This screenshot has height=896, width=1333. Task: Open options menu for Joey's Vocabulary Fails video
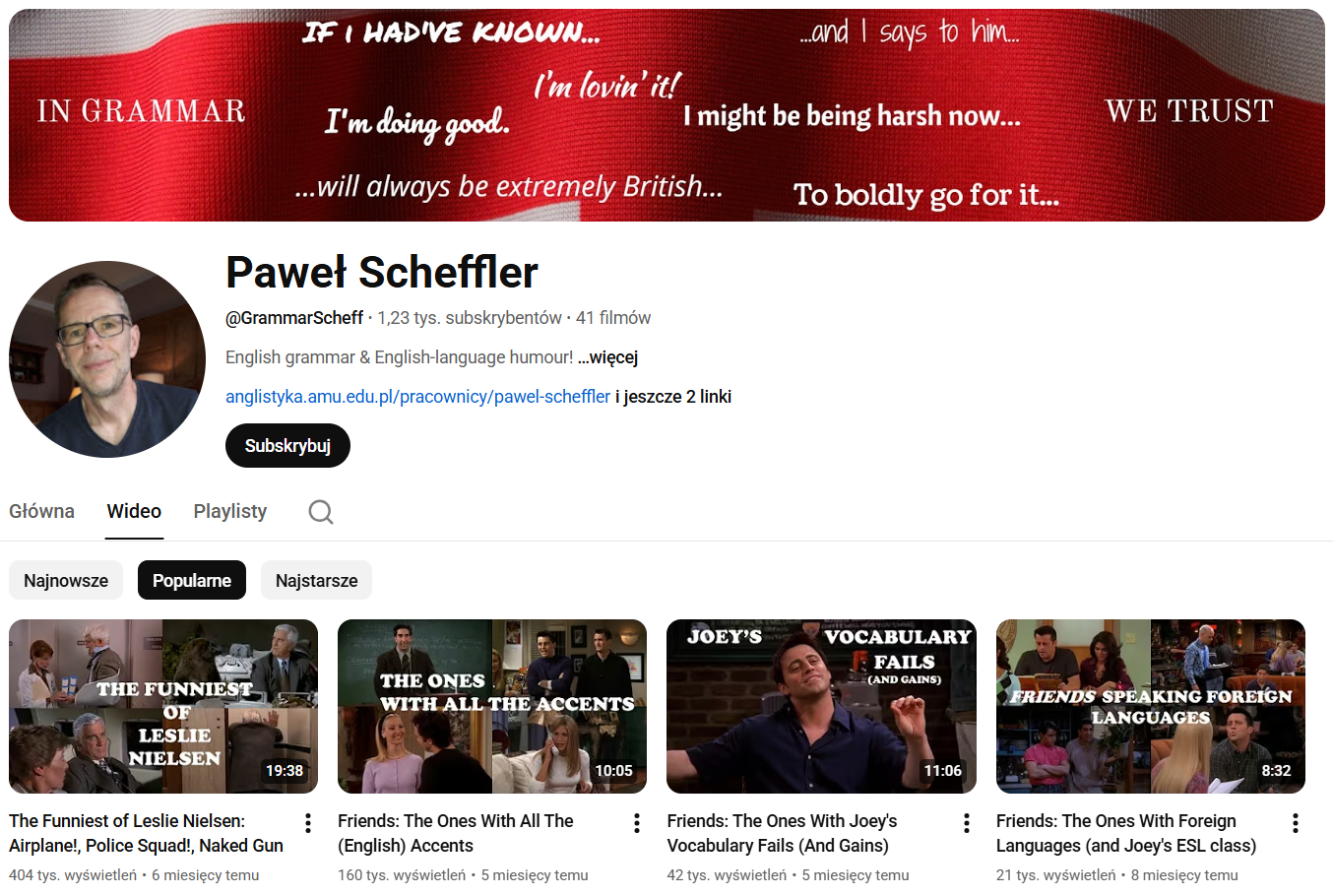[x=967, y=823]
